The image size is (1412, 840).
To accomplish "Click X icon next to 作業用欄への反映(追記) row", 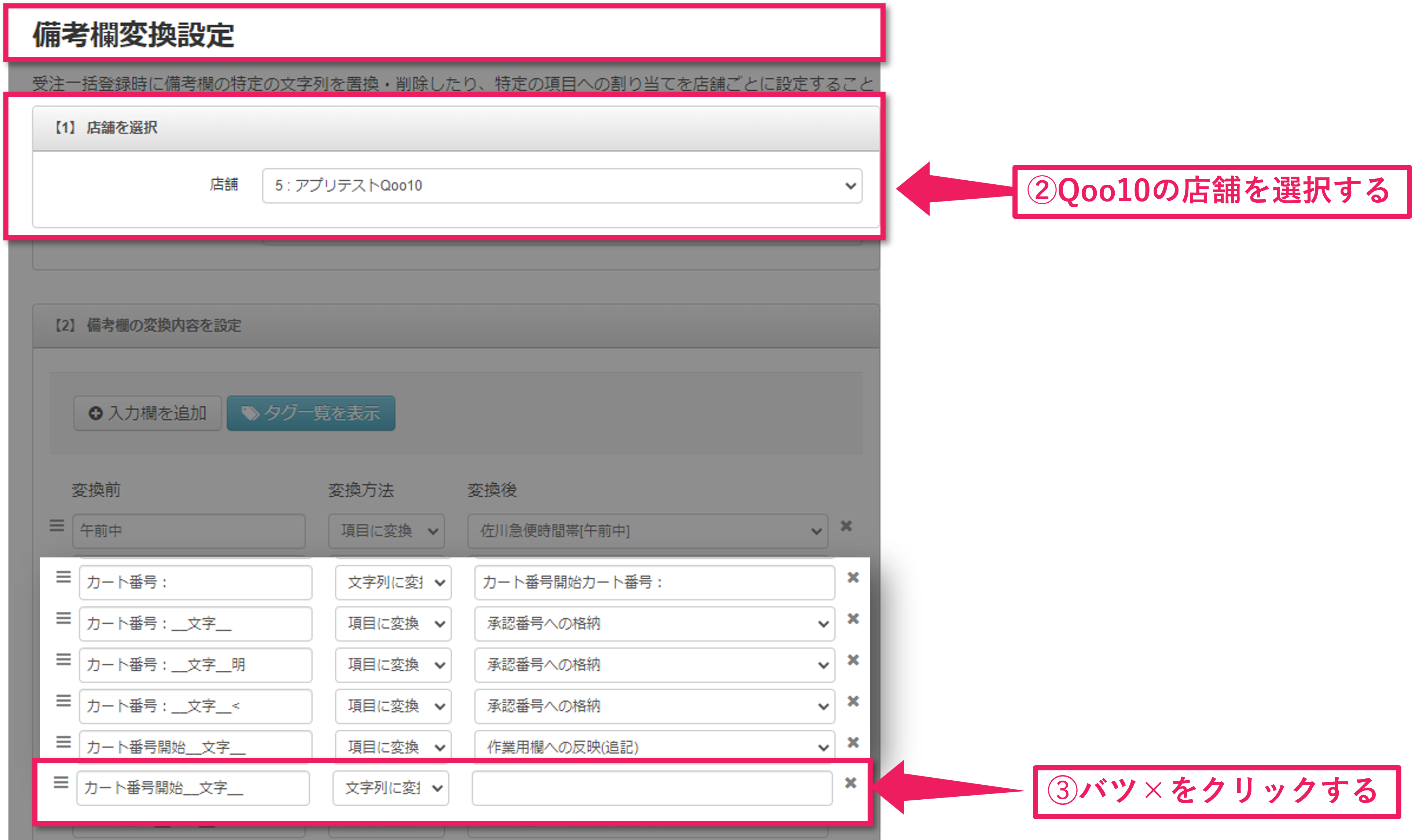I will pos(852,742).
